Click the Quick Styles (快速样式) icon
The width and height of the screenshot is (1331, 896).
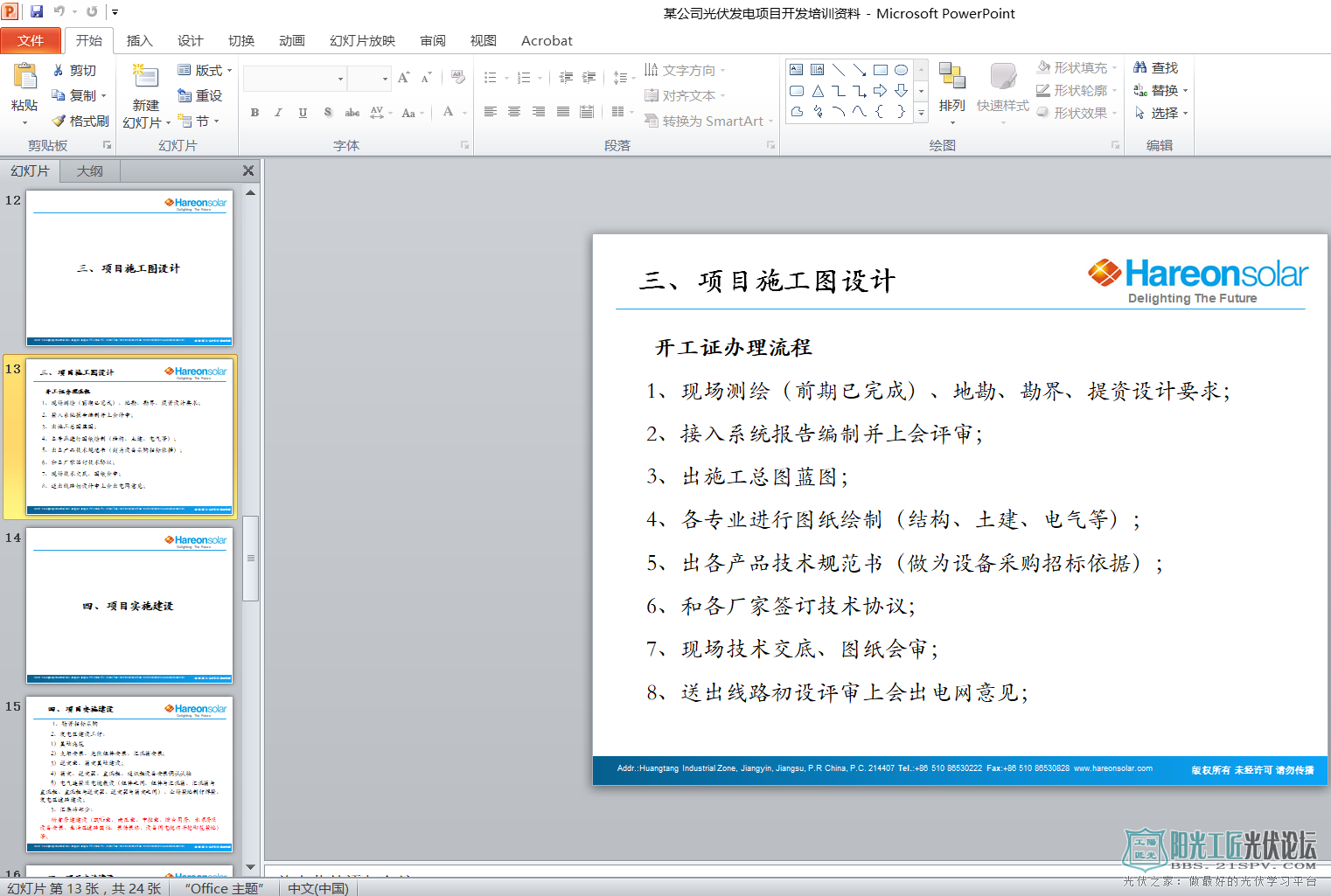[x=1003, y=77]
